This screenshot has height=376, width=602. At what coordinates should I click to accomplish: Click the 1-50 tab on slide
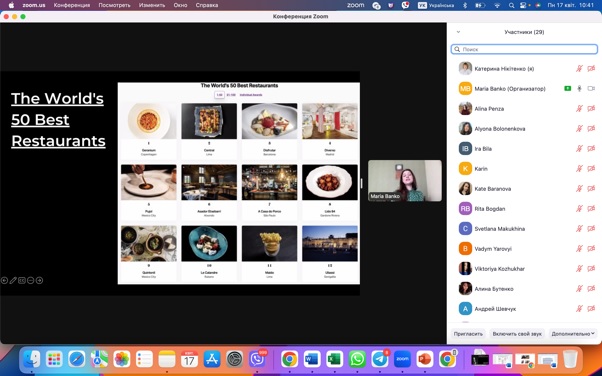(219, 95)
